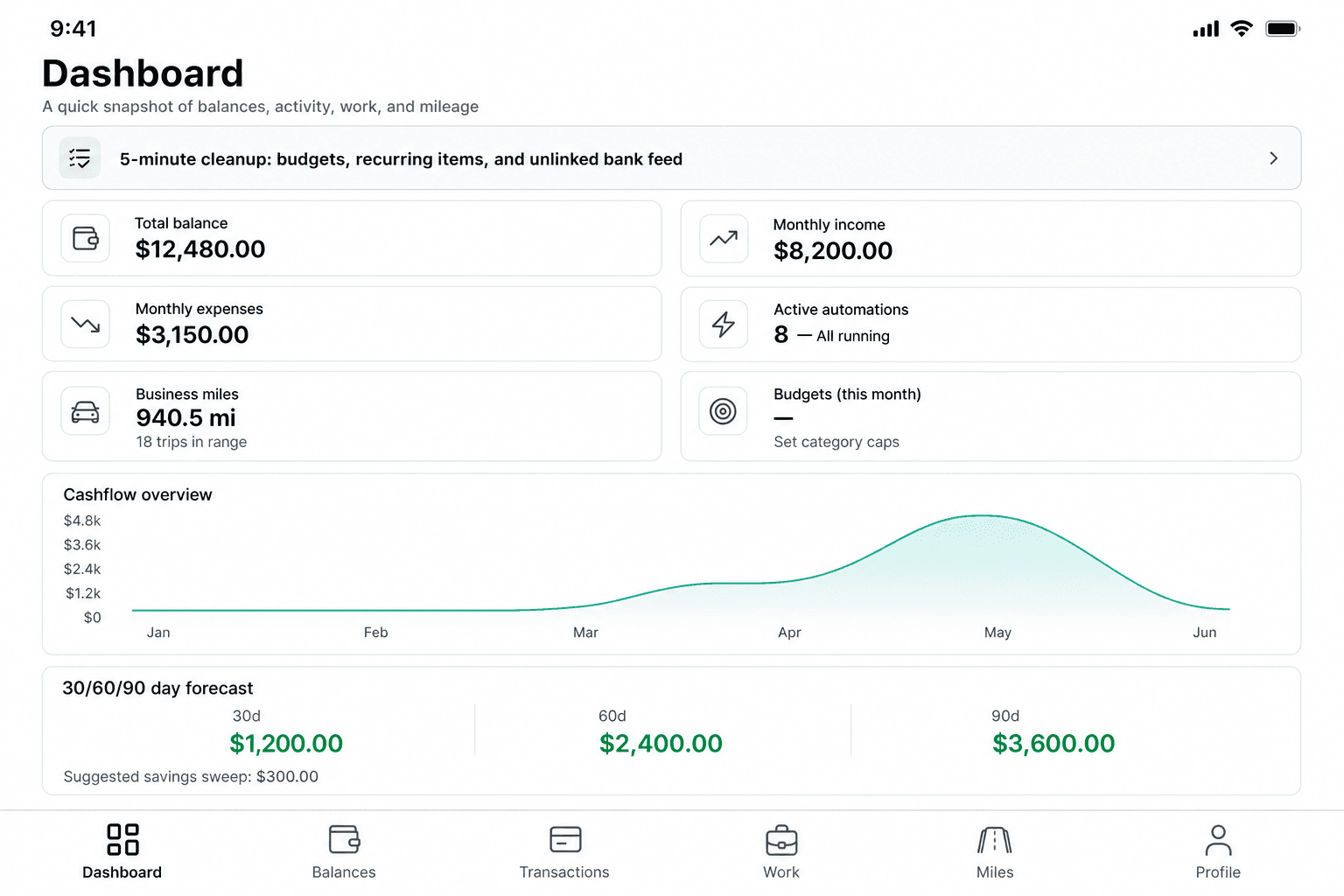This screenshot has width=1344, height=896.
Task: Open the Work briefcase tab icon
Action: pos(781,840)
